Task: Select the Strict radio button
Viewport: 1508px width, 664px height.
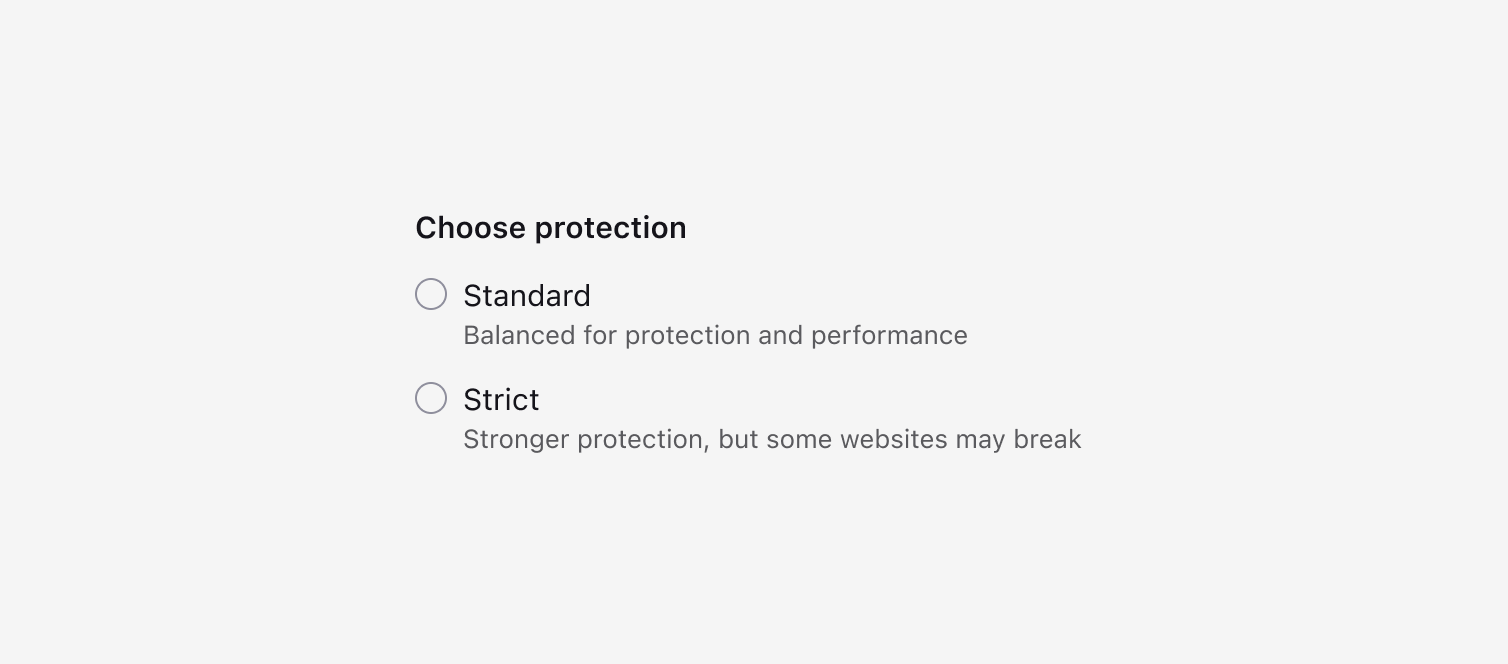Action: pos(431,398)
